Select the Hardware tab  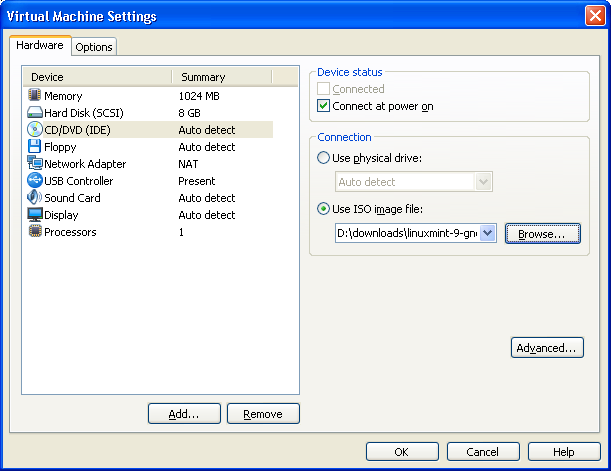coord(40,45)
